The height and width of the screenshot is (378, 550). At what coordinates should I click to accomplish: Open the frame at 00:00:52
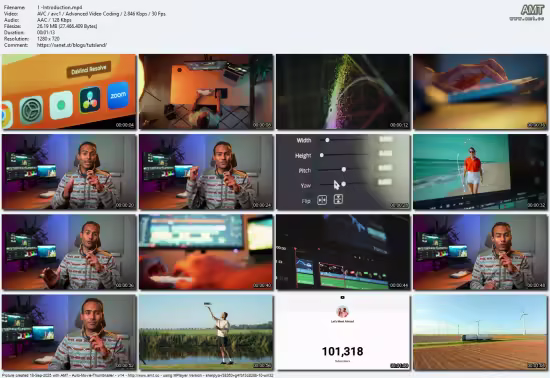click(69, 332)
